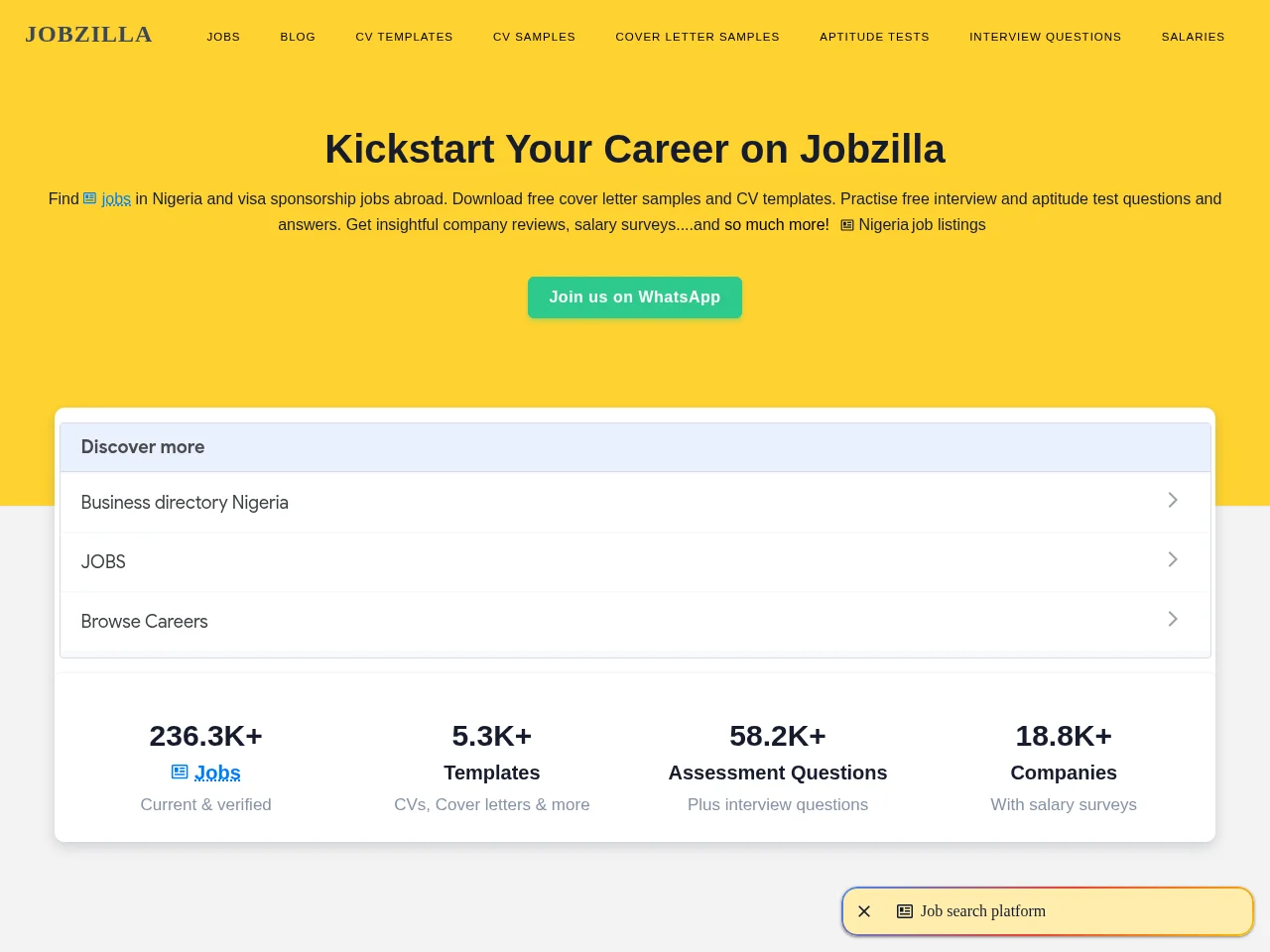Image resolution: width=1270 pixels, height=952 pixels.
Task: Click 'With salary surveys' text
Action: (1064, 804)
